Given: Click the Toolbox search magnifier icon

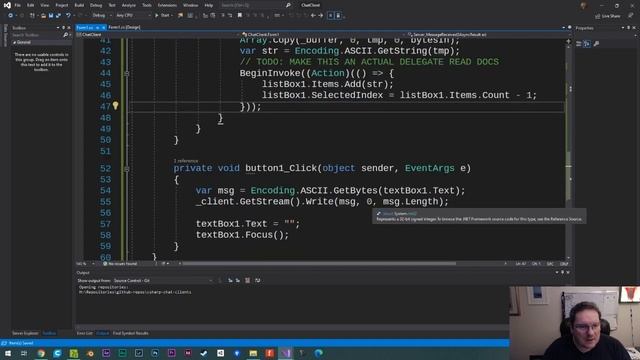Looking at the screenshot, I should [x=65, y=35].
